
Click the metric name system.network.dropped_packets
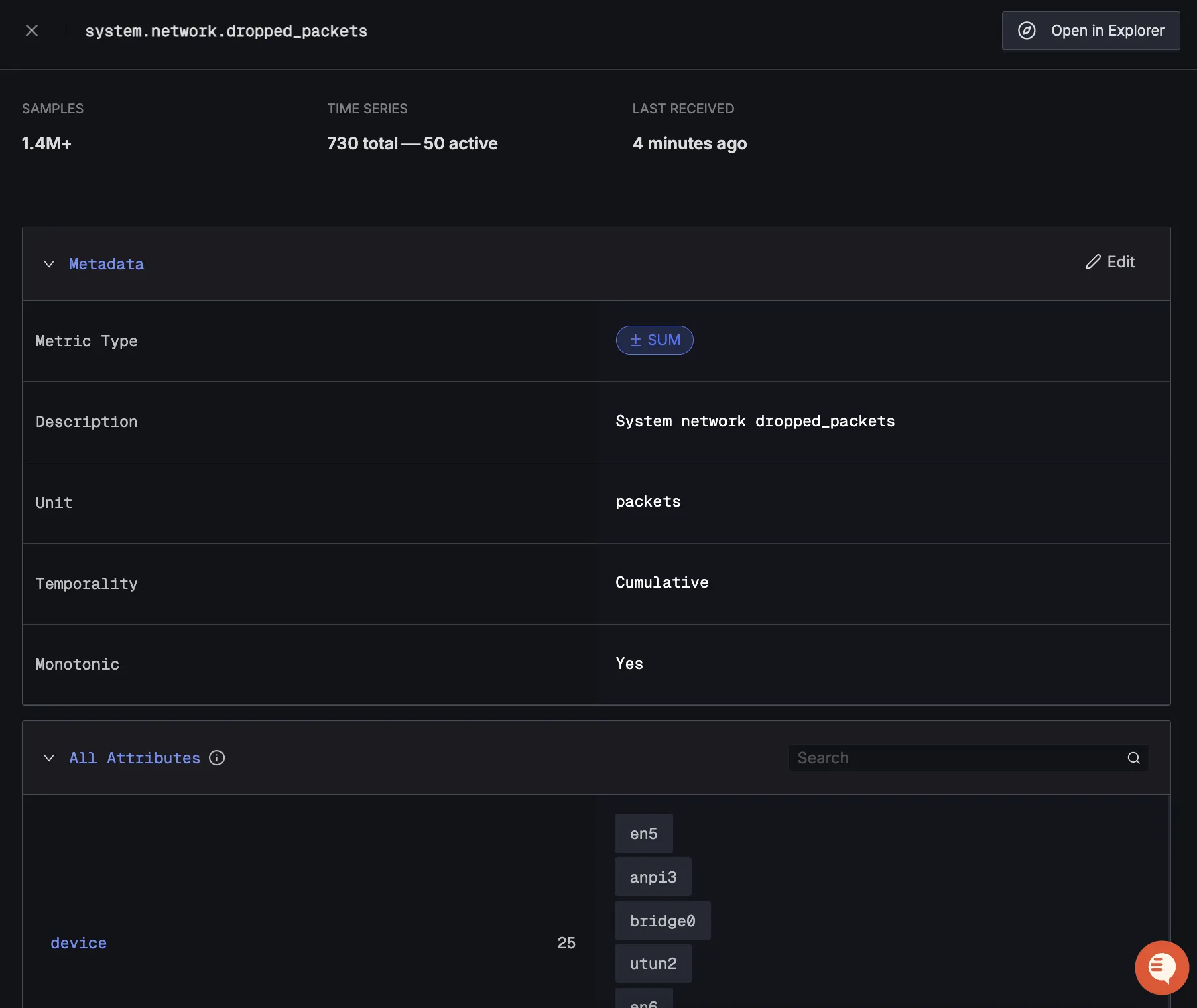coord(226,31)
